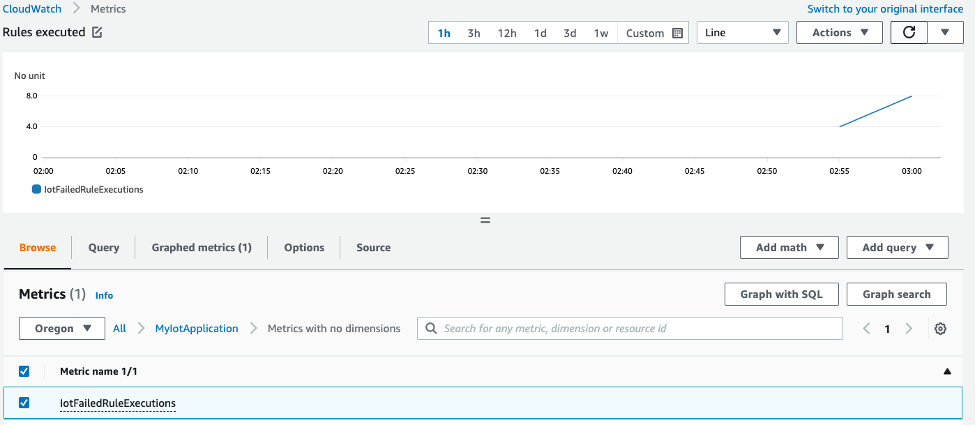Click the metric search input field
977x427 pixels.
click(630, 329)
